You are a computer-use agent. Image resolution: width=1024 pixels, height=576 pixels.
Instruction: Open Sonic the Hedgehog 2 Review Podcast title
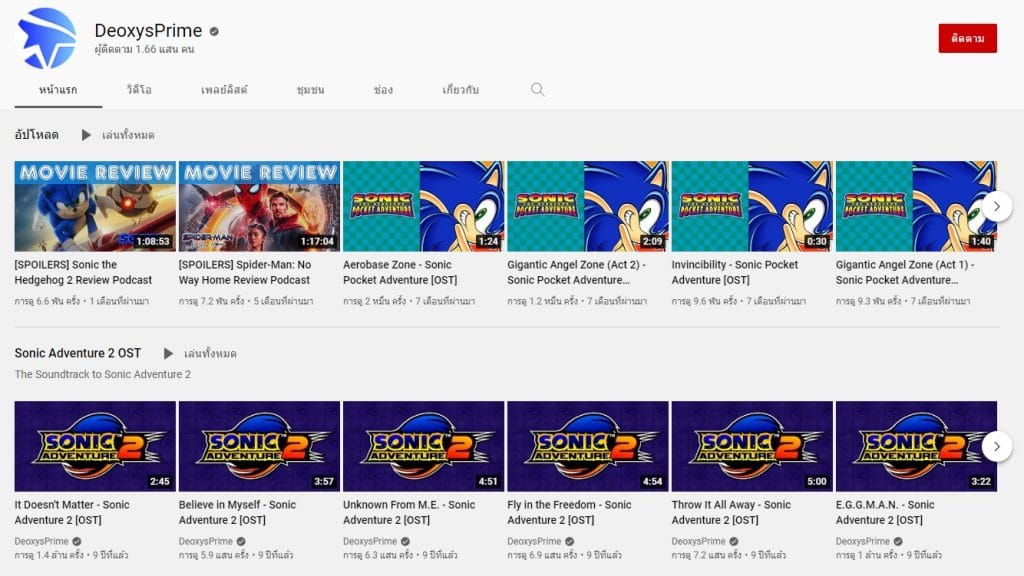pyautogui.click(x=83, y=272)
